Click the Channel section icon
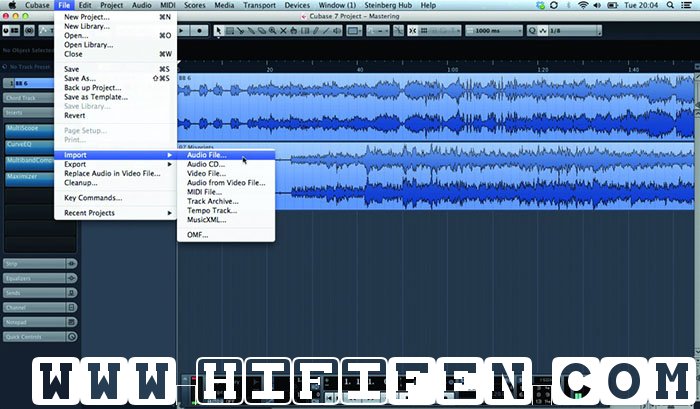 71,308
